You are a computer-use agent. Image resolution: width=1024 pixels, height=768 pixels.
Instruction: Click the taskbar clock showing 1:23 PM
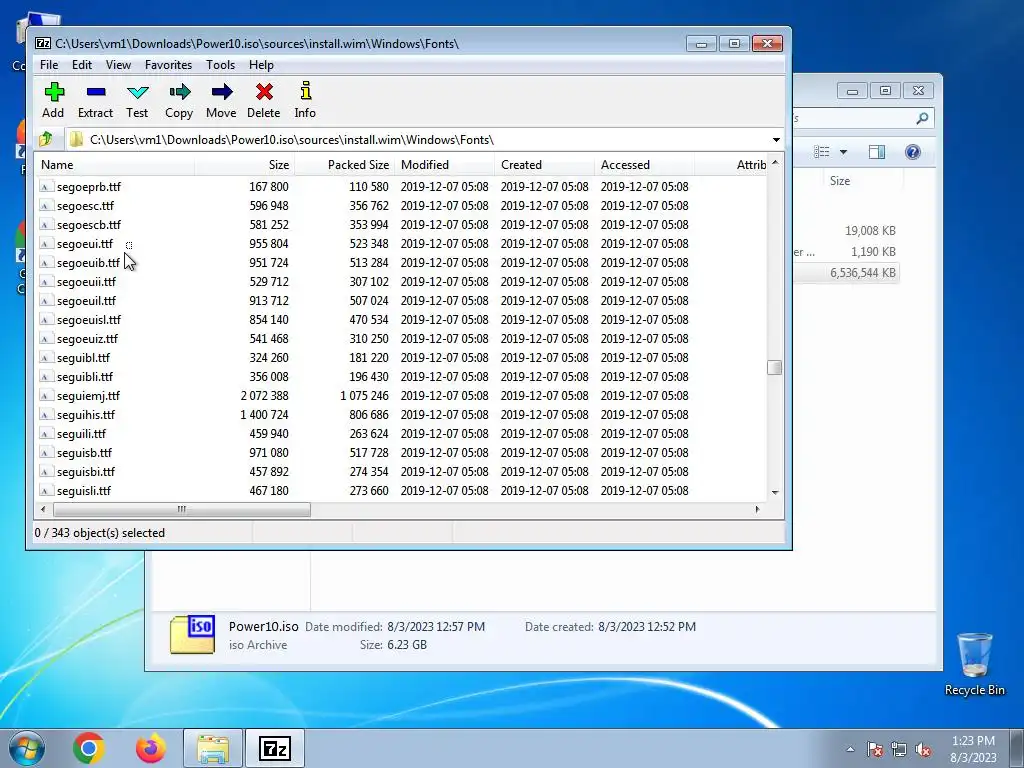pos(973,741)
